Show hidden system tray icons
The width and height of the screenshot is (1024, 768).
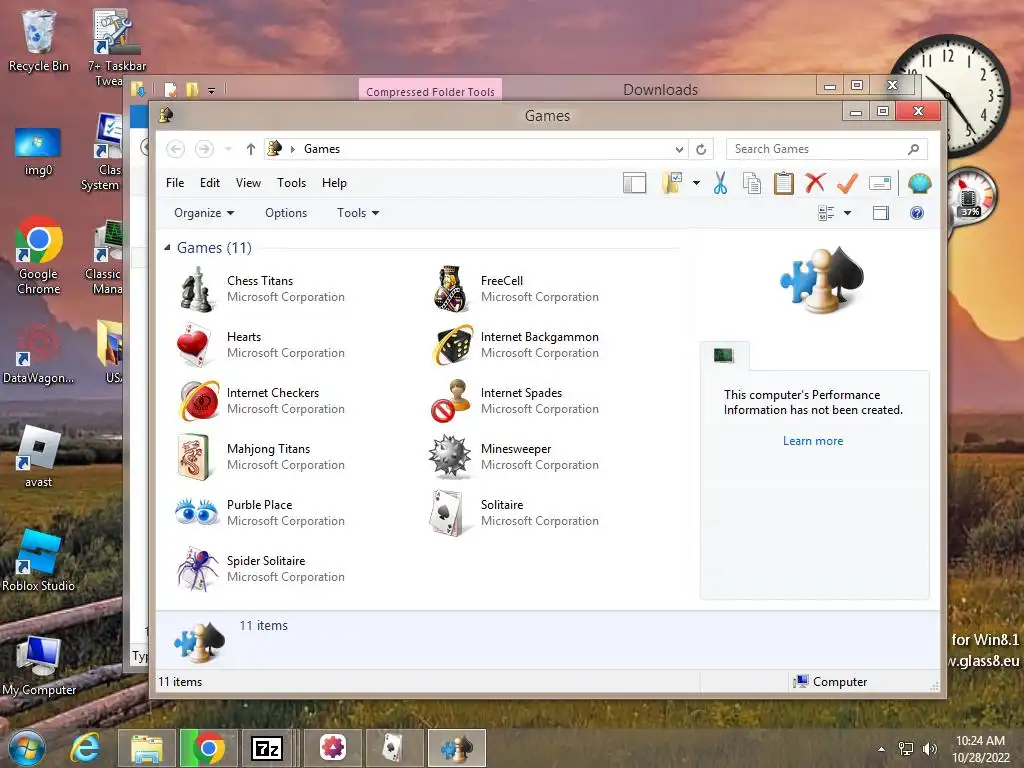[x=882, y=749]
